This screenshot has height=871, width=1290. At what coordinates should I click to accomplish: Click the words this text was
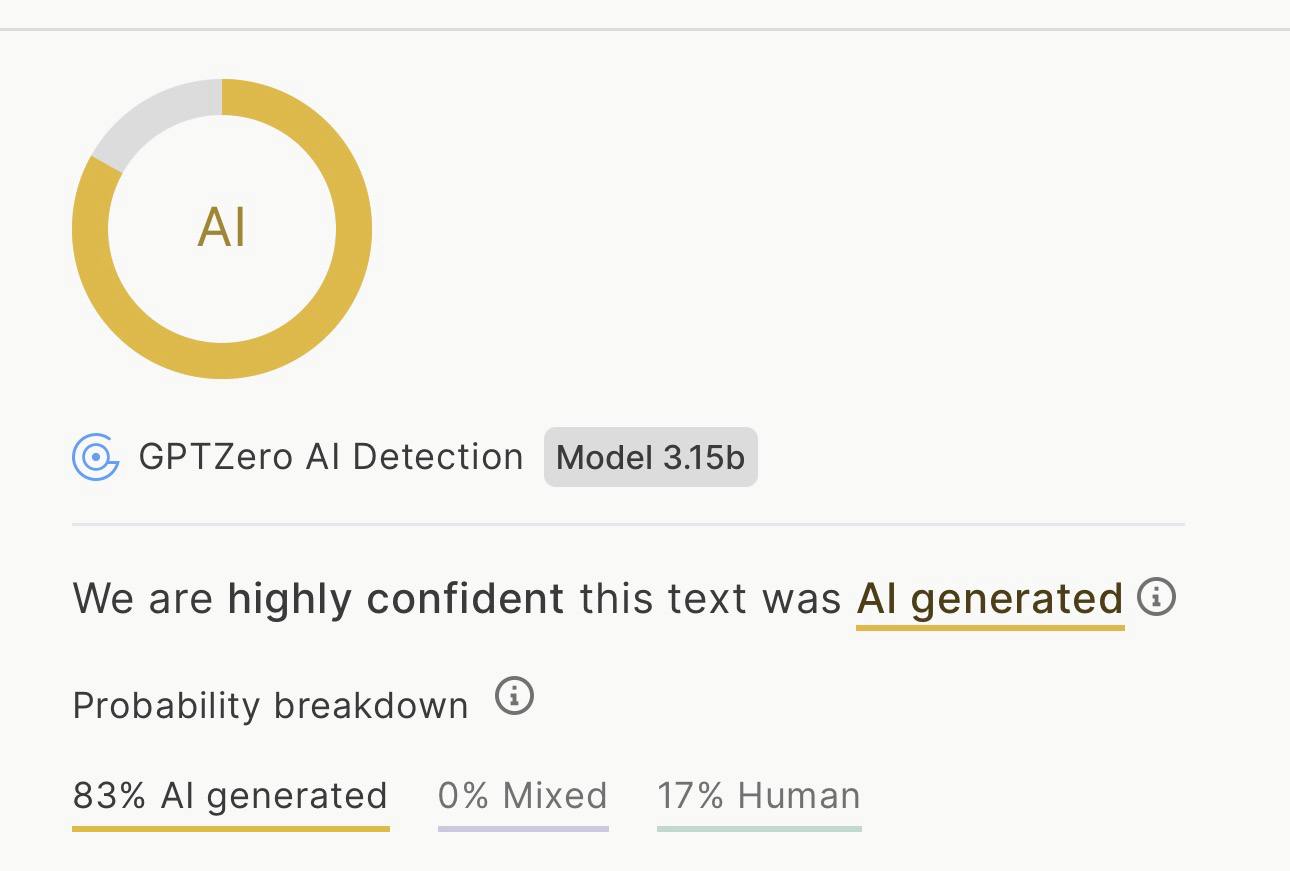[x=711, y=598]
